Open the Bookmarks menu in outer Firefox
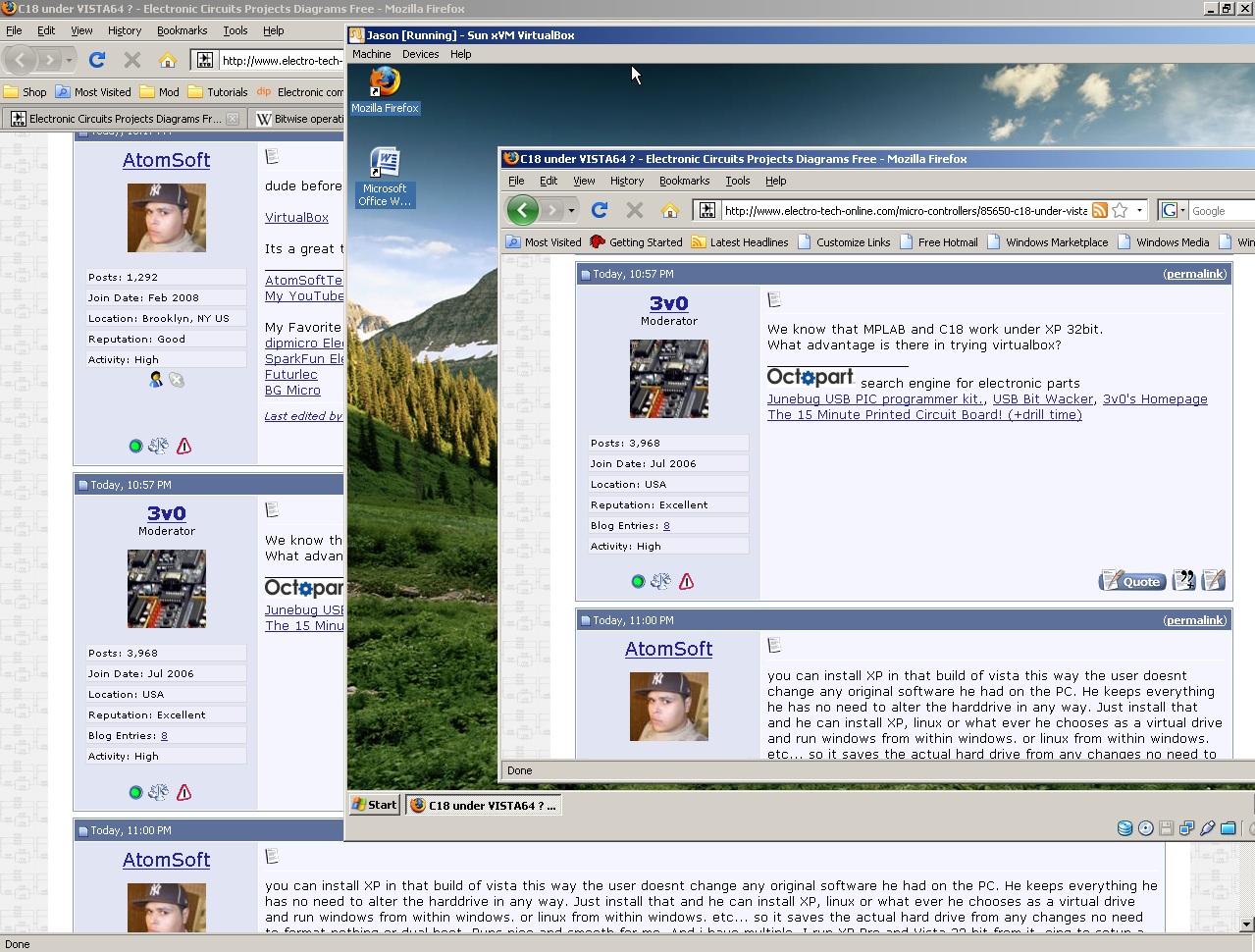 tap(183, 30)
